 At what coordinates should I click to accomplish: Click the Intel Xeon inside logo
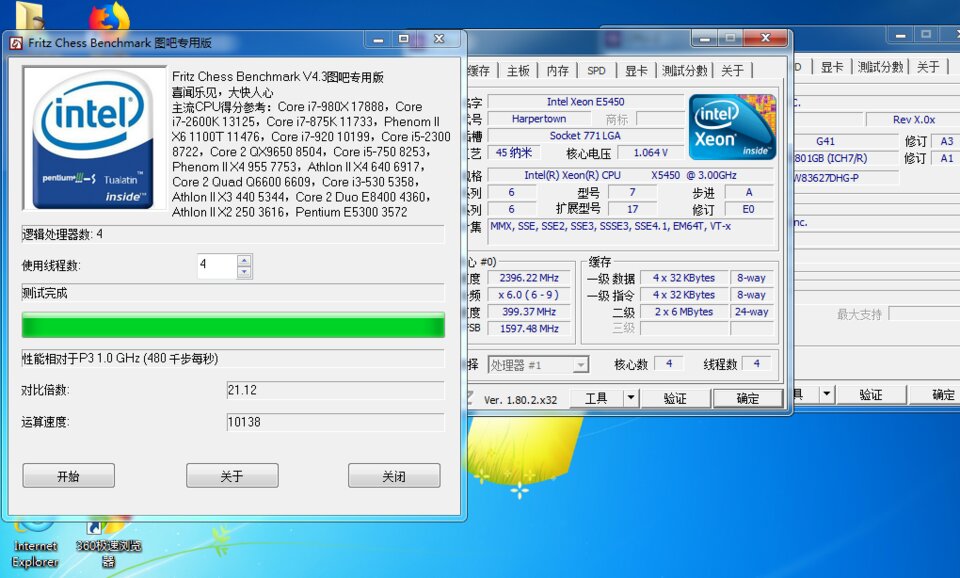(x=732, y=127)
